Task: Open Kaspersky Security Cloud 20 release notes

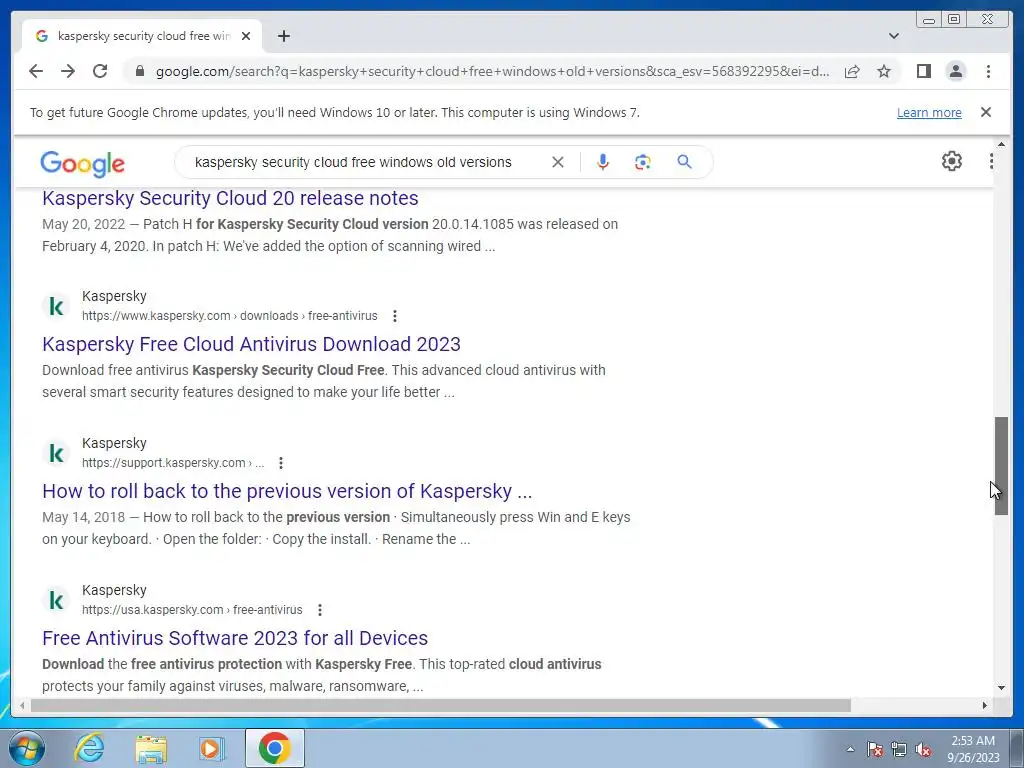Action: tap(230, 198)
